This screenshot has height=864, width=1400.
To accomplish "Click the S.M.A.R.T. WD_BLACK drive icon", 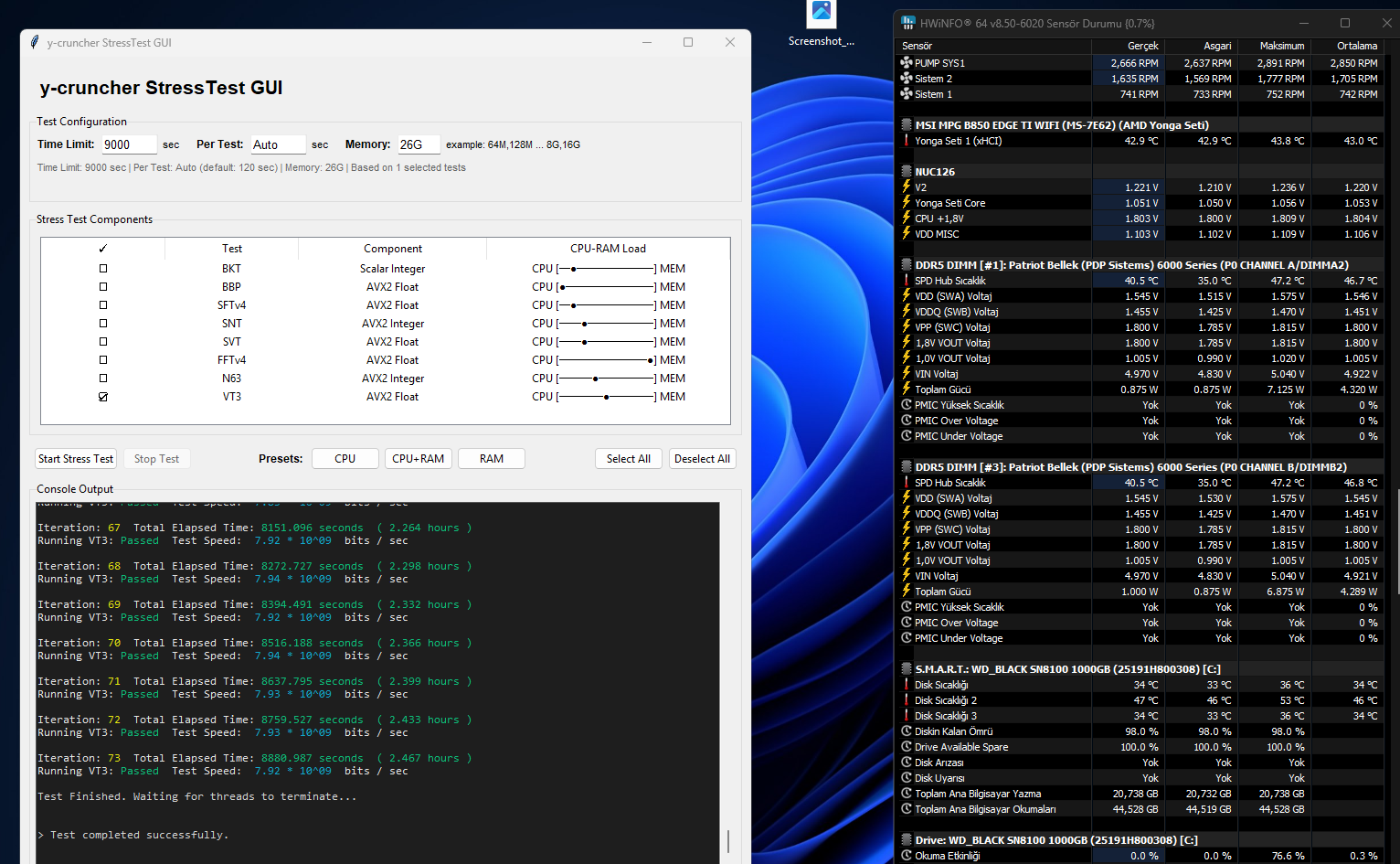I will point(907,669).
